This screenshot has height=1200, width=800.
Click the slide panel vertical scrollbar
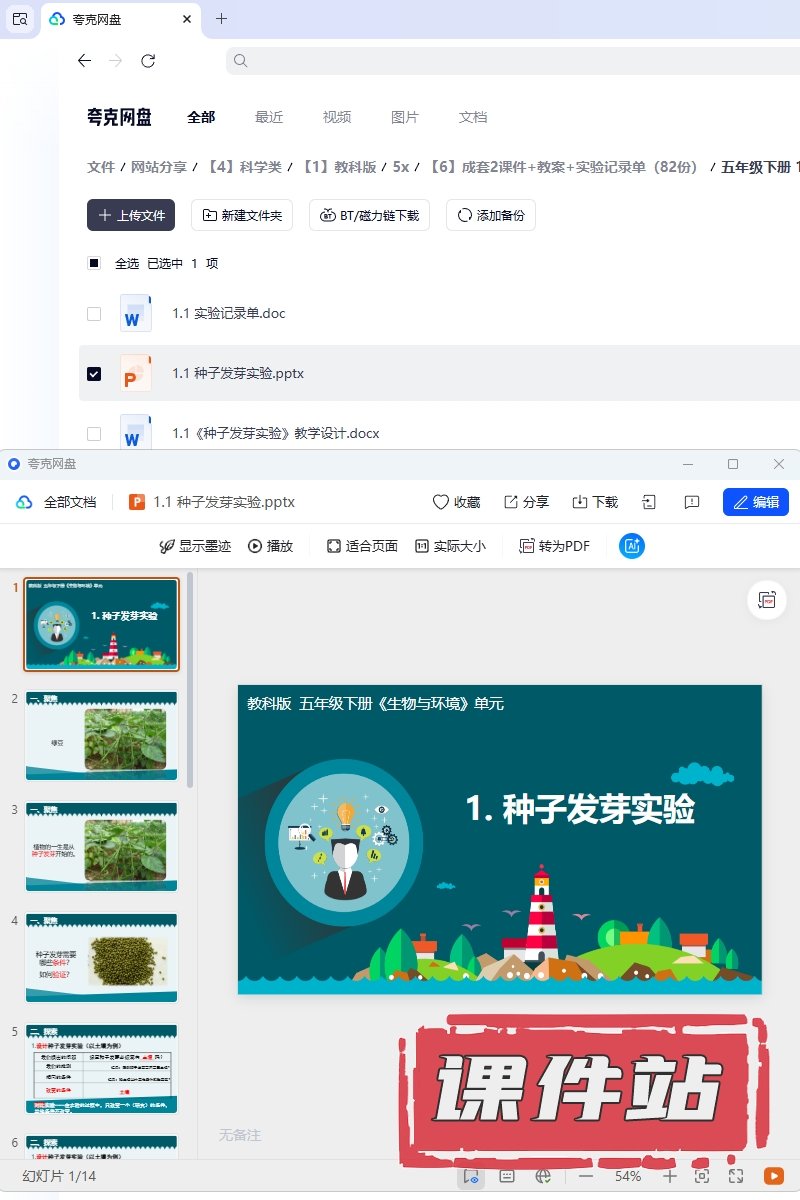click(x=190, y=680)
